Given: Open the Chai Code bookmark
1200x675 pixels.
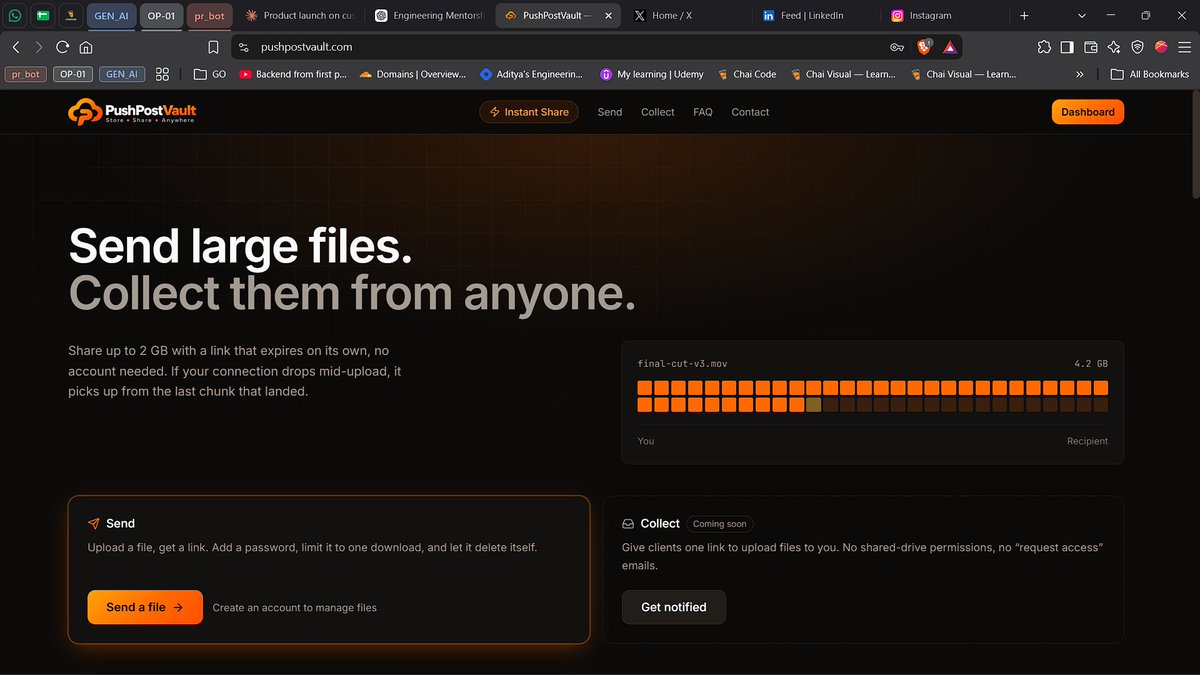Looking at the screenshot, I should 746,74.
